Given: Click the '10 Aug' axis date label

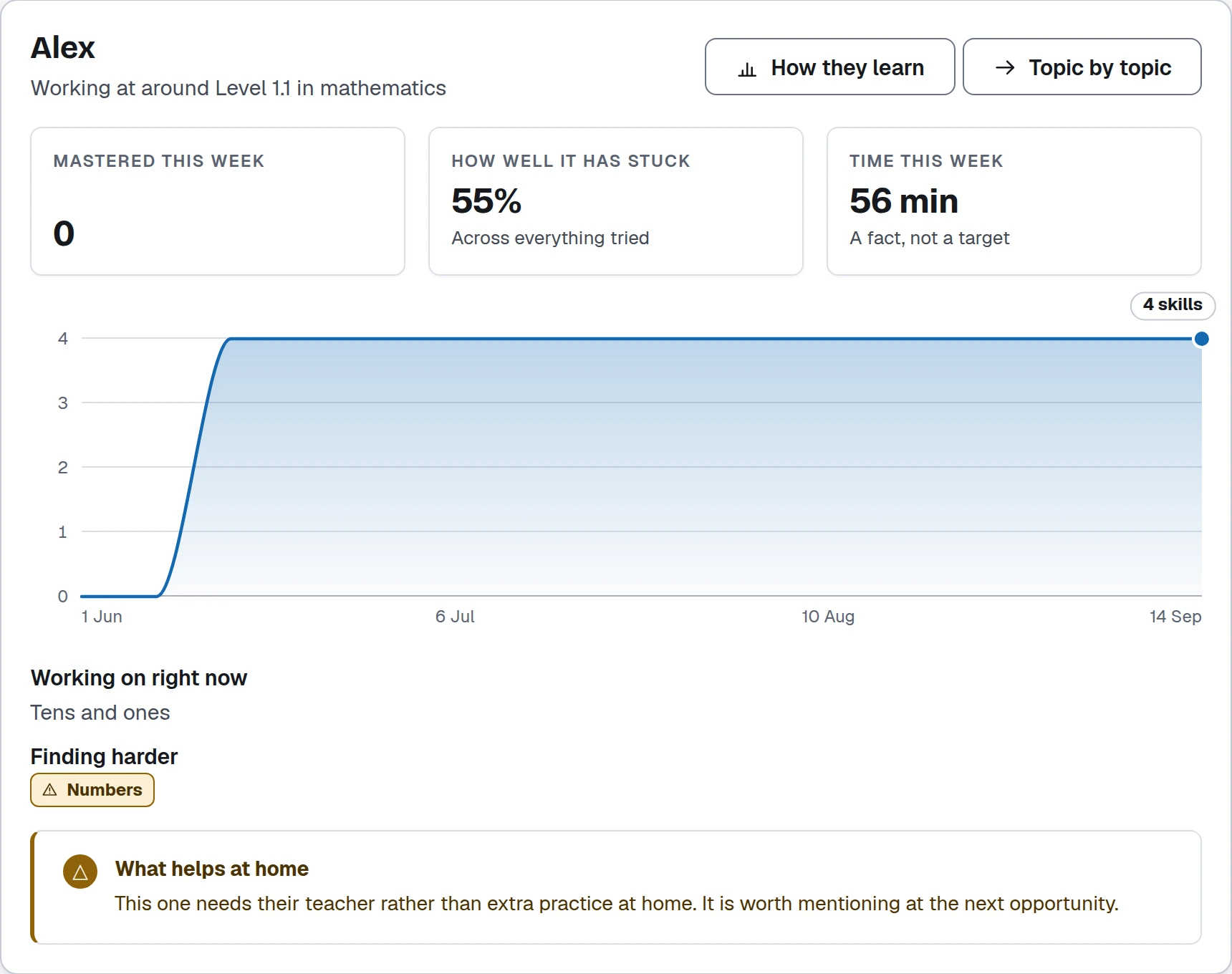Looking at the screenshot, I should pos(828,617).
